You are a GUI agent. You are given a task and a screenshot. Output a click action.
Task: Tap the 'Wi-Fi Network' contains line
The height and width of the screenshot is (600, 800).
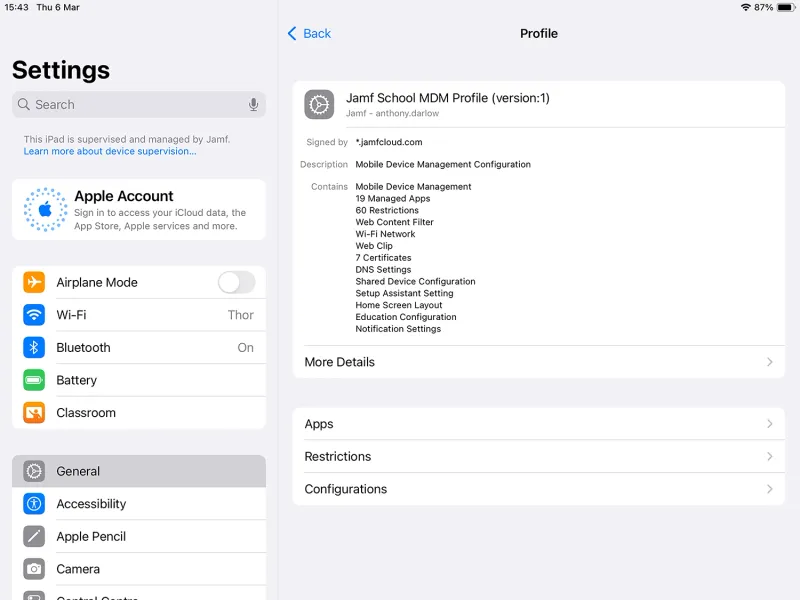pyautogui.click(x=385, y=234)
